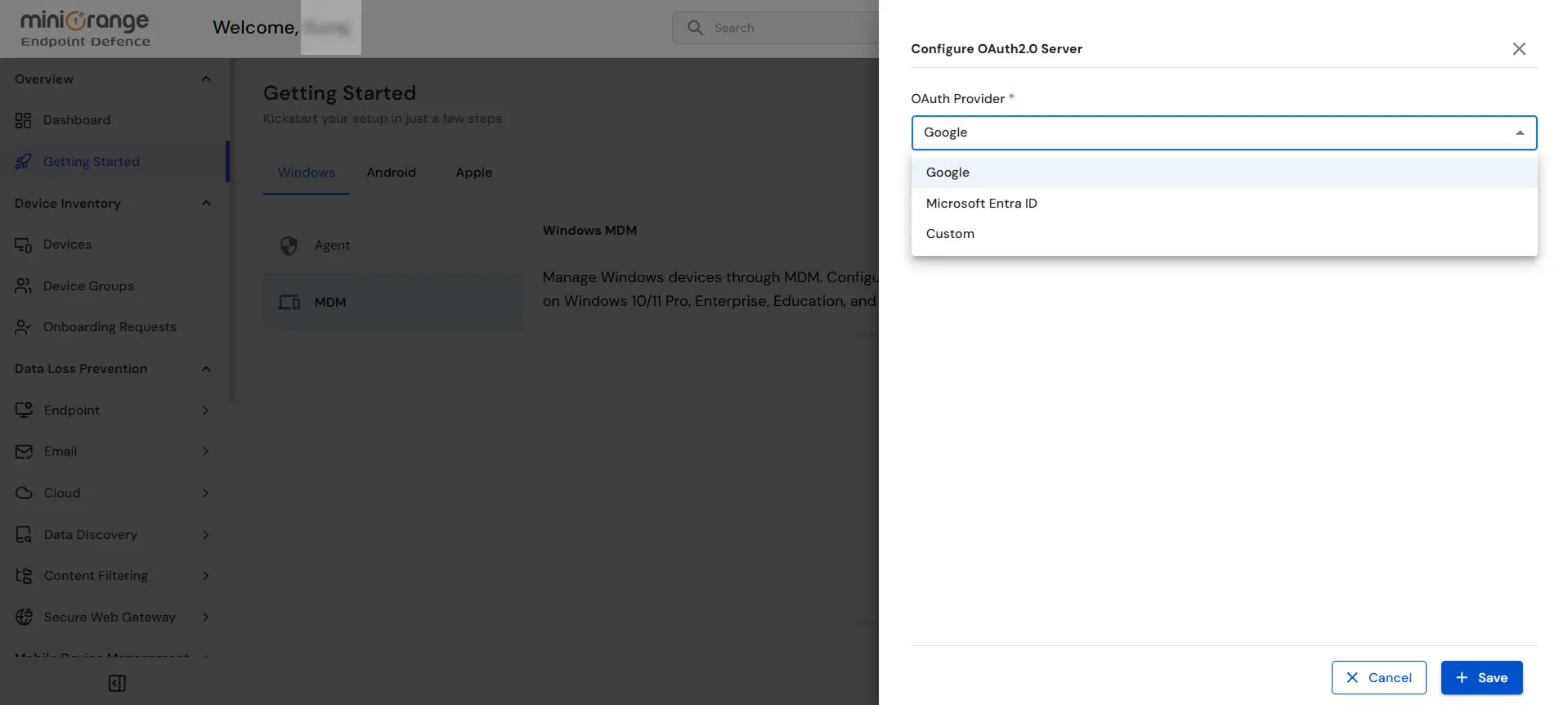Click the miniOrange Endpoint Defence logo
The height and width of the screenshot is (705, 1568).
tap(85, 29)
